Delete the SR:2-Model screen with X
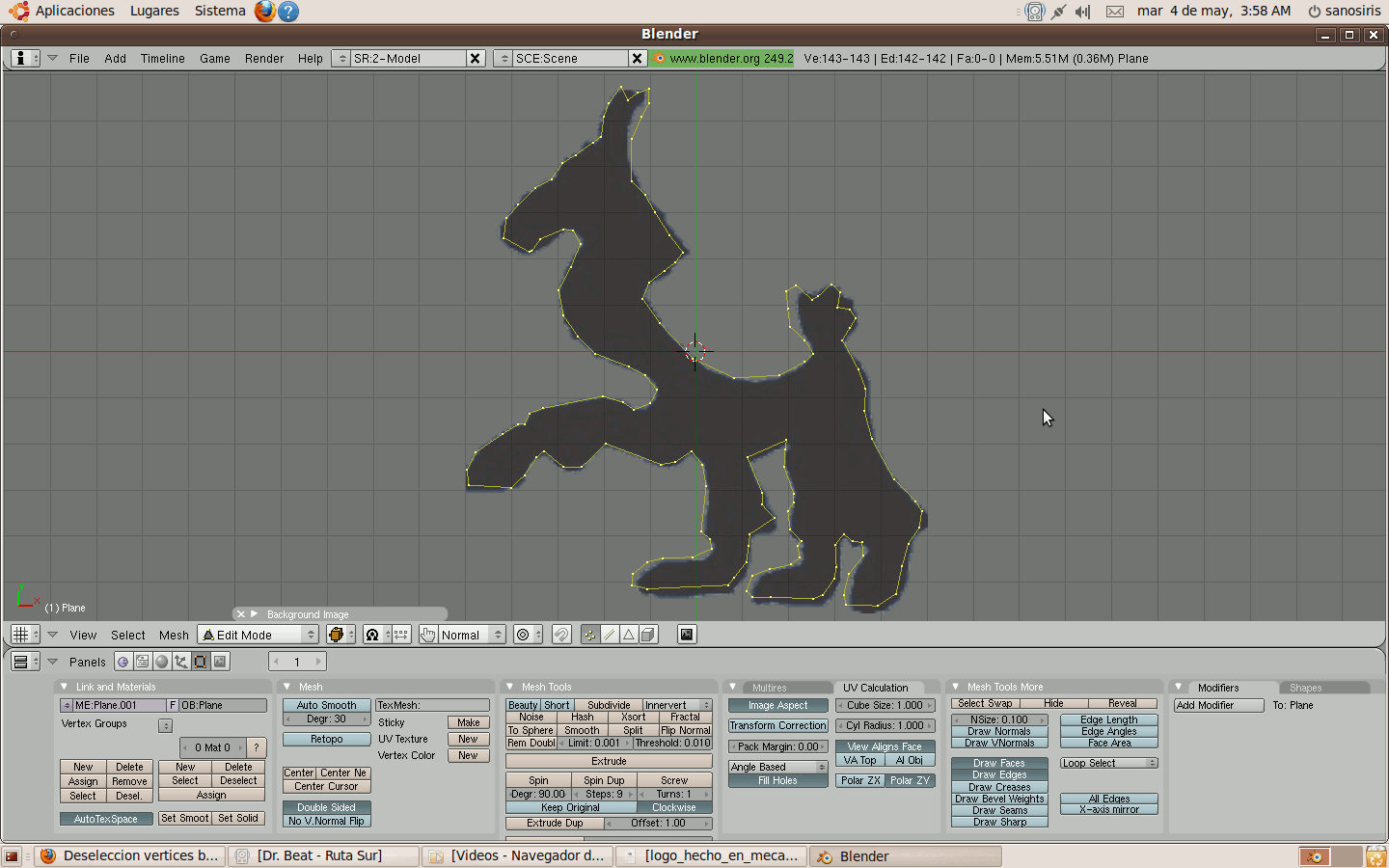 point(475,58)
